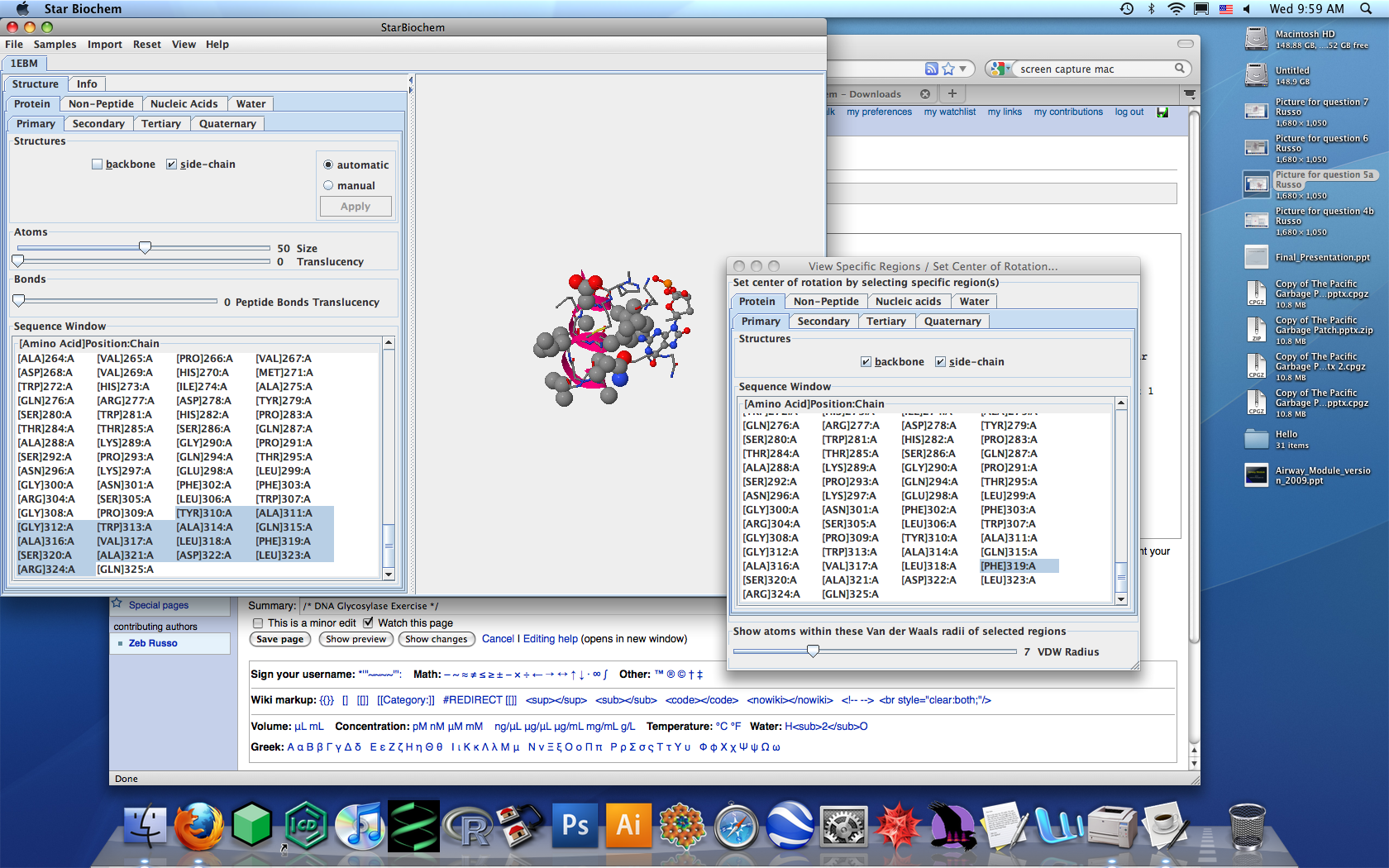The image size is (1389, 868).
Task: Adjust the VDW Radius slider handle
Action: point(814,651)
